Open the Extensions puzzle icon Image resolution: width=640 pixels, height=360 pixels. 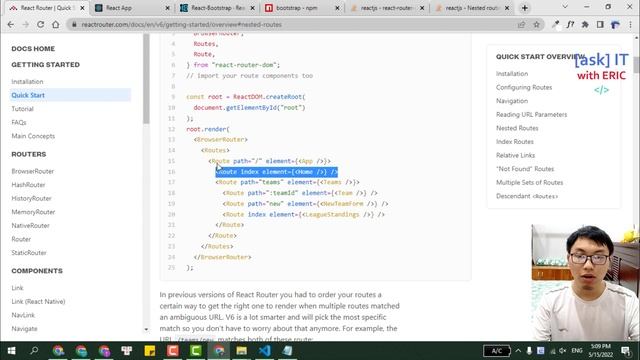pos(585,24)
